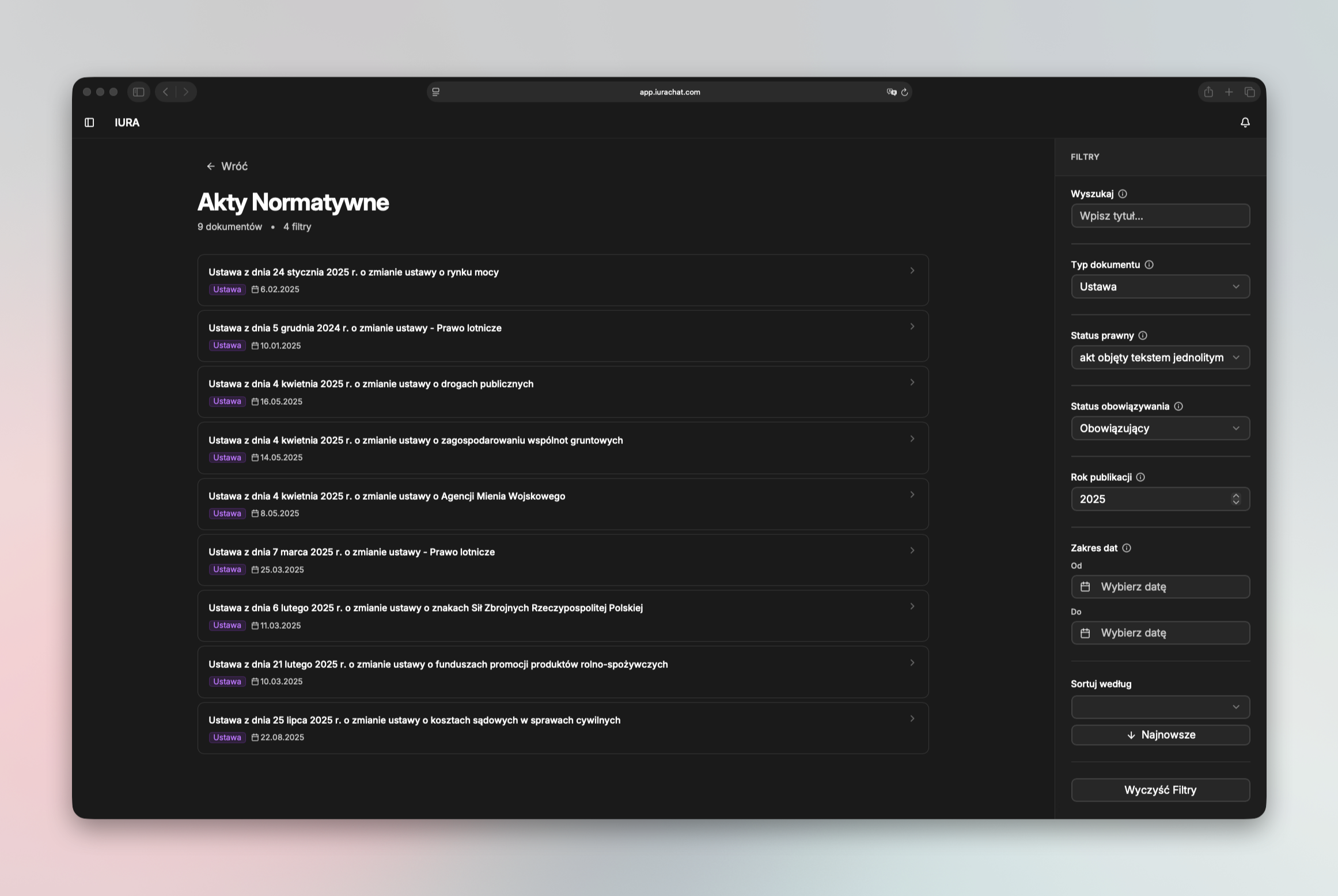The image size is (1338, 896).
Task: Click the info icon beside Status prawny
Action: coord(1143,335)
